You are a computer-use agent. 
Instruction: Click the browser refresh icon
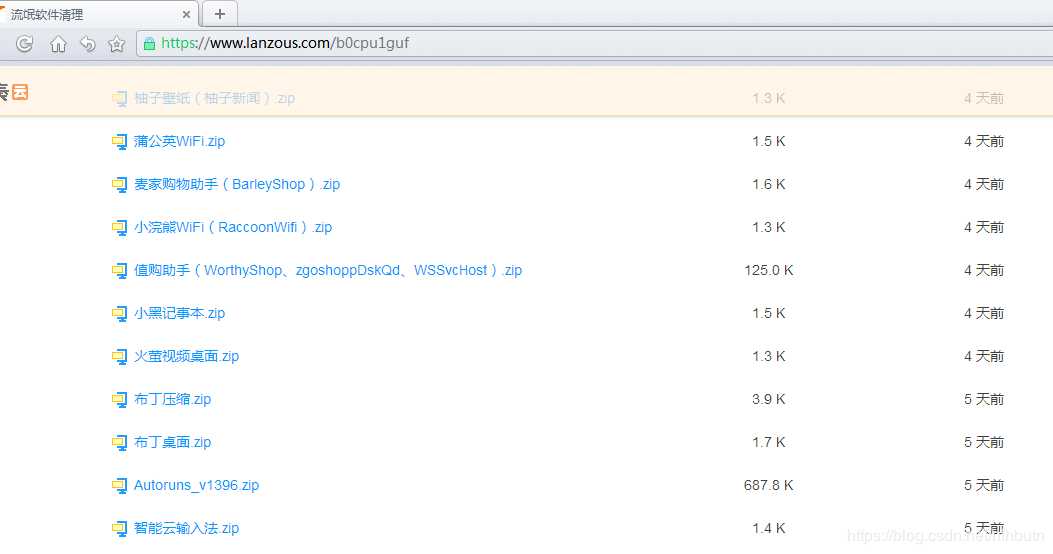pyautogui.click(x=25, y=44)
